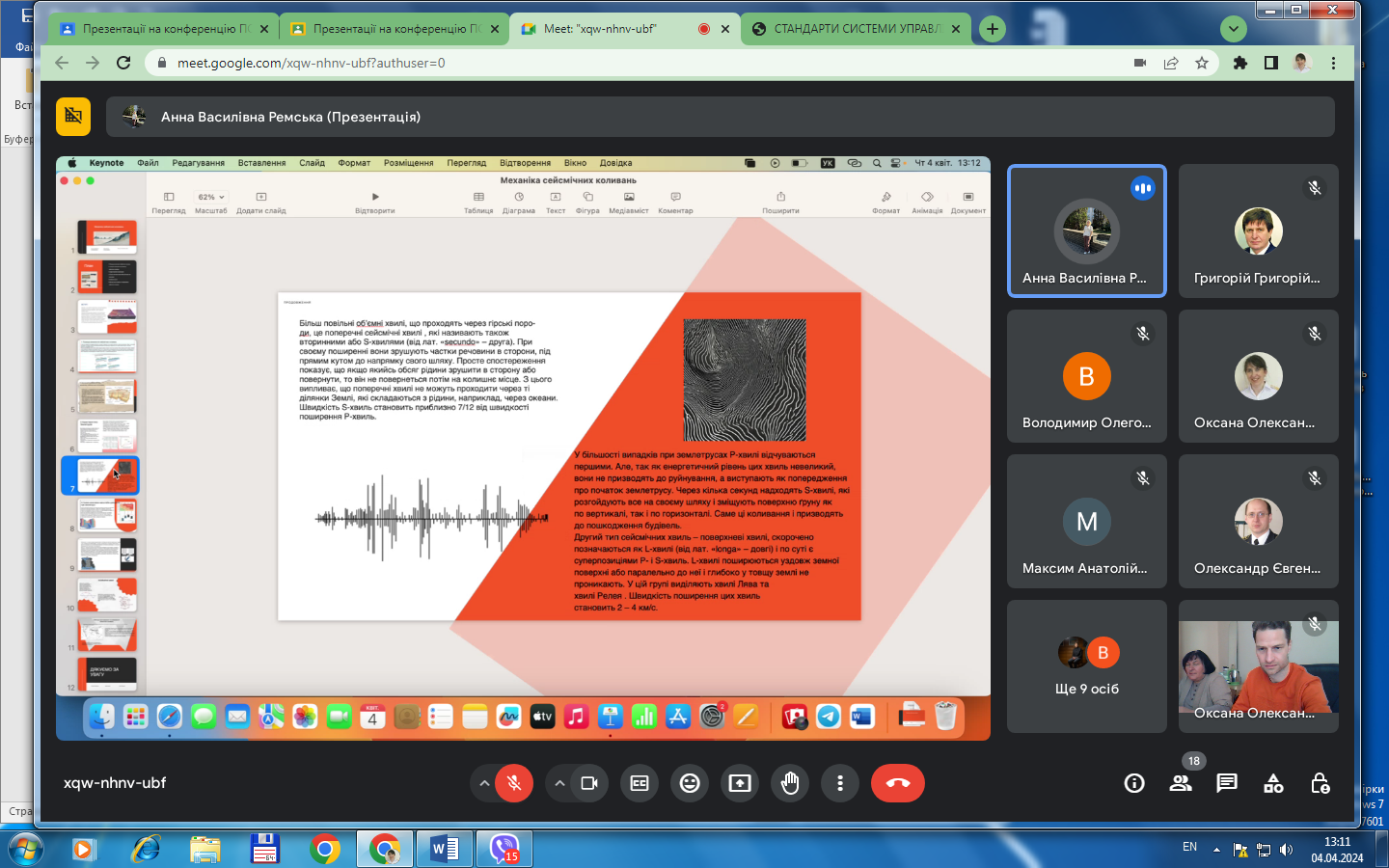Open the chat with everyone panel
Image resolution: width=1389 pixels, height=868 pixels.
pyautogui.click(x=1227, y=783)
